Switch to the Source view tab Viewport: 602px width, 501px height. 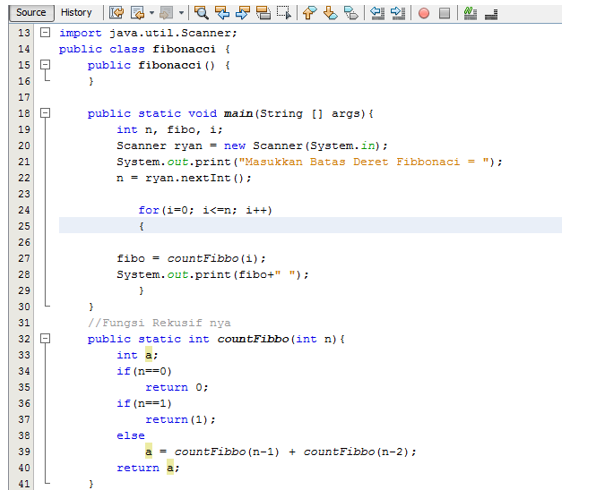point(31,13)
